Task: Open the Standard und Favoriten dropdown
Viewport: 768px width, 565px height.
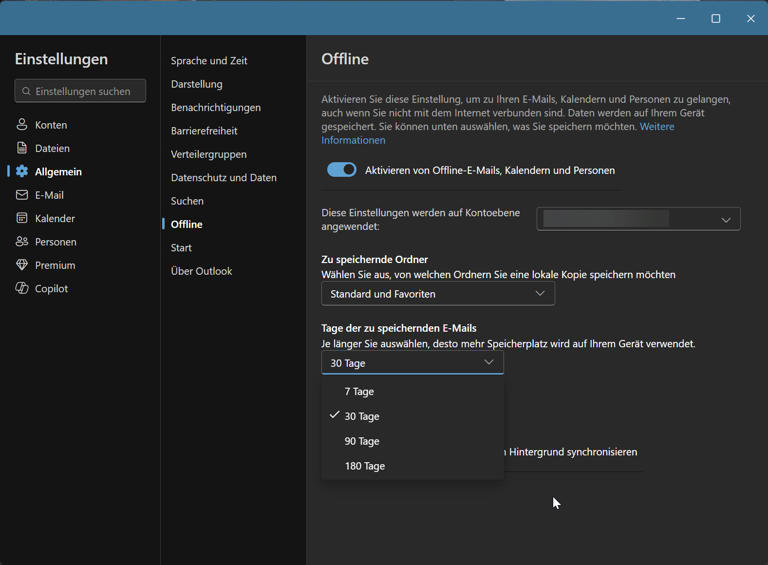Action: (x=438, y=294)
